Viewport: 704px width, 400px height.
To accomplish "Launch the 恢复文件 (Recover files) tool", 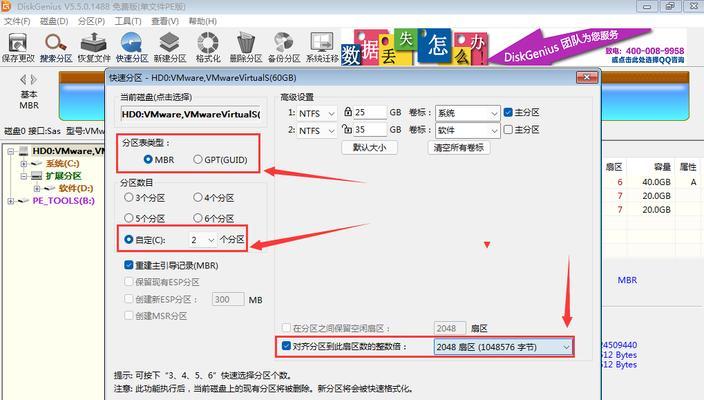I will (93, 47).
